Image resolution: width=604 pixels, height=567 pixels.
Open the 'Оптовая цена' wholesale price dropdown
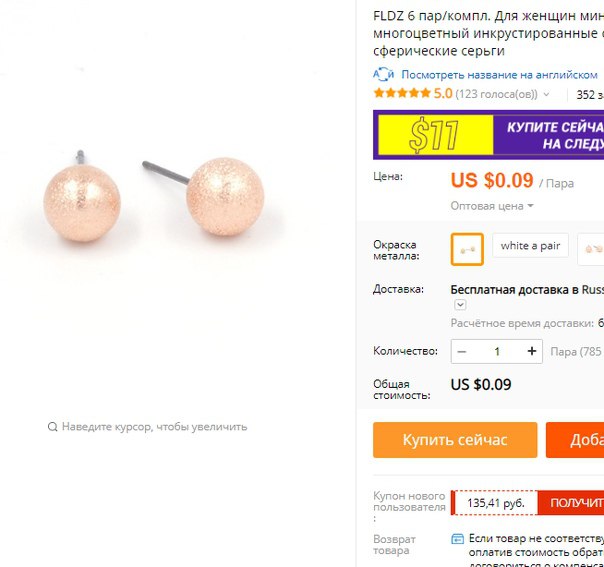[x=492, y=206]
